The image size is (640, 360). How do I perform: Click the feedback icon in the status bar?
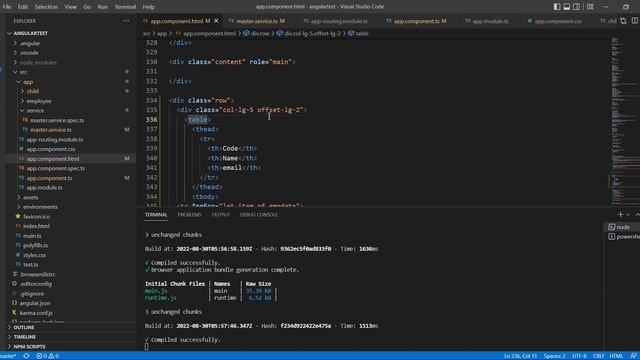[633, 356]
